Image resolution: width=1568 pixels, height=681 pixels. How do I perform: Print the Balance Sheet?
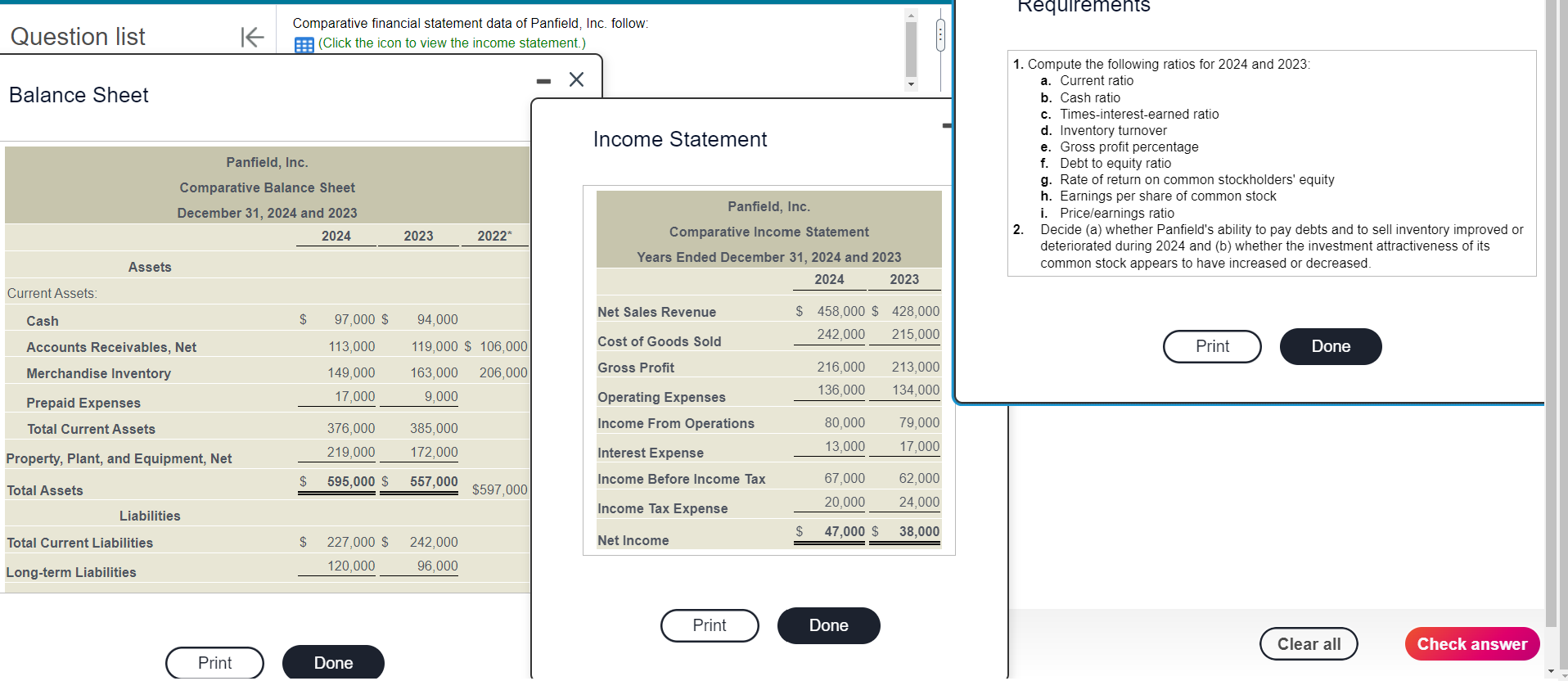click(x=214, y=663)
